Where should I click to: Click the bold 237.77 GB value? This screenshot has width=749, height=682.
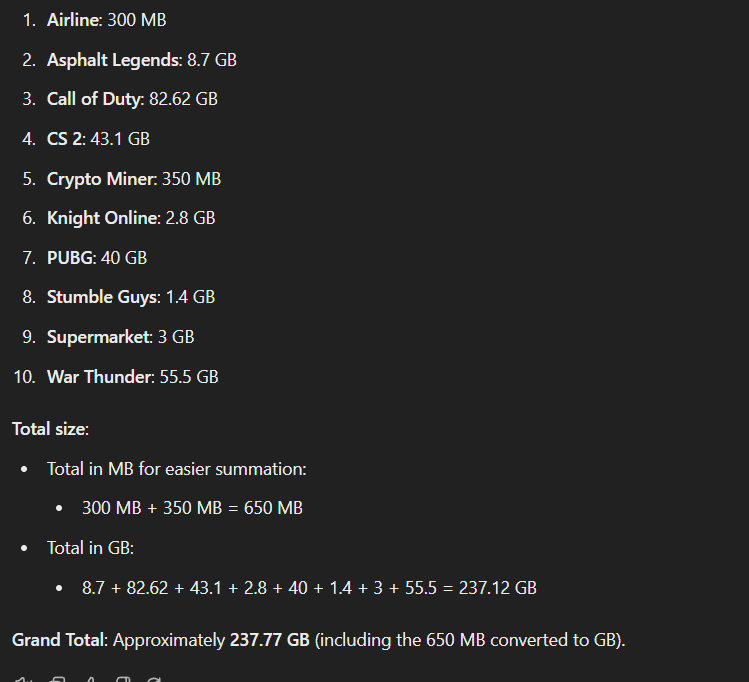tap(270, 640)
